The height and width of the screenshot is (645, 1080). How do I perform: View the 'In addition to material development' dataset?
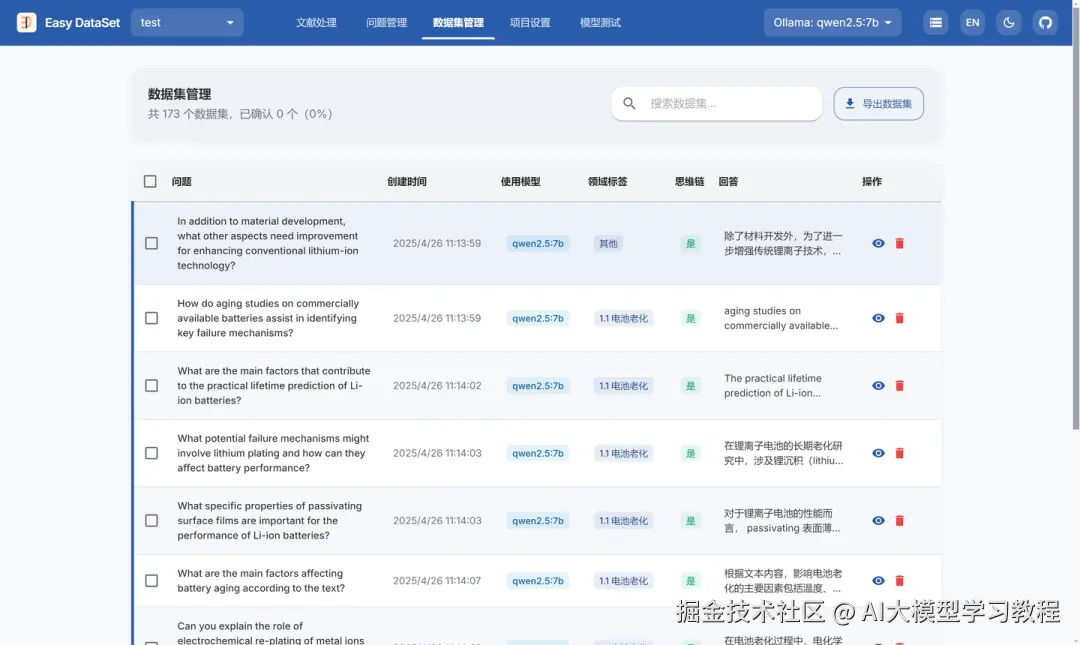pos(878,243)
